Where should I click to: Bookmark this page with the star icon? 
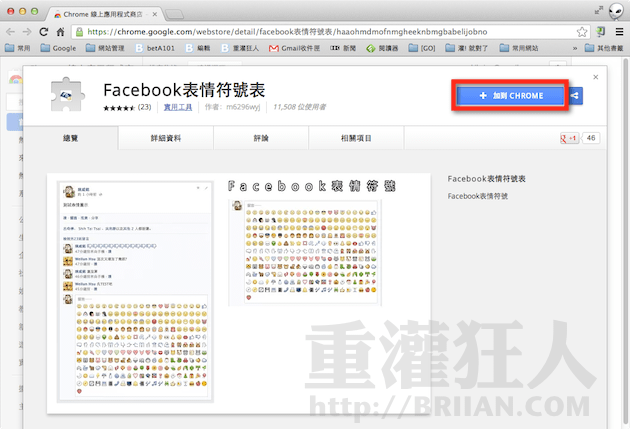coord(581,32)
